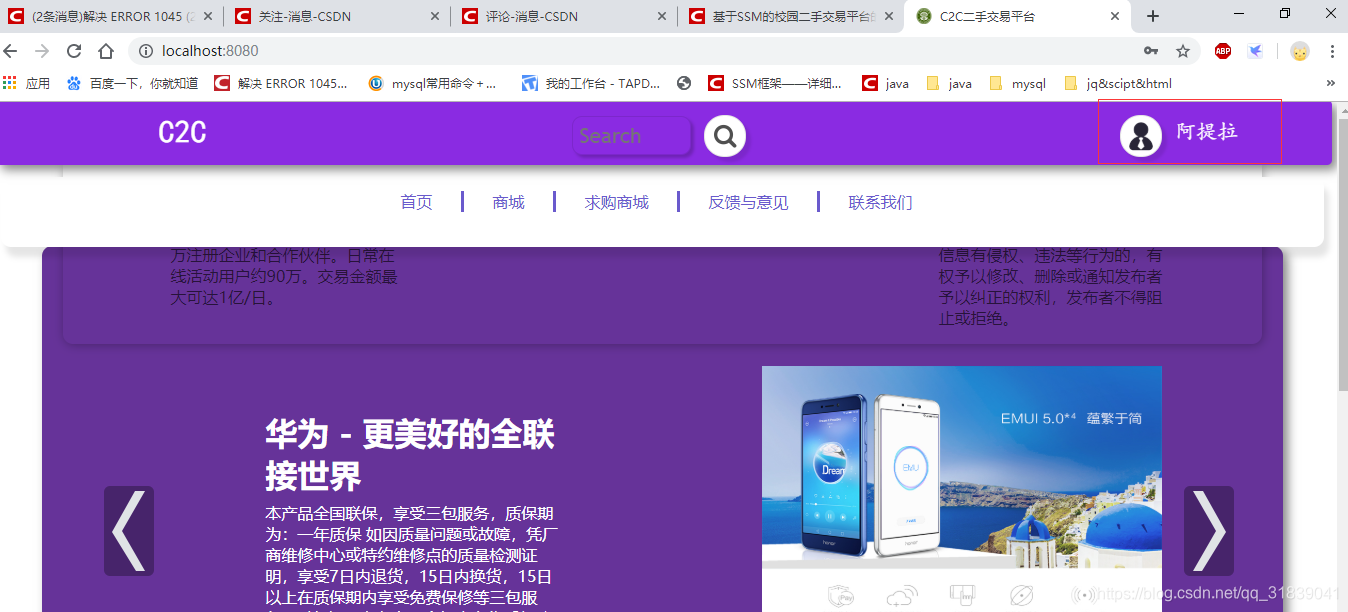Open 我的工作台 - TAPD bookmark

pos(591,83)
